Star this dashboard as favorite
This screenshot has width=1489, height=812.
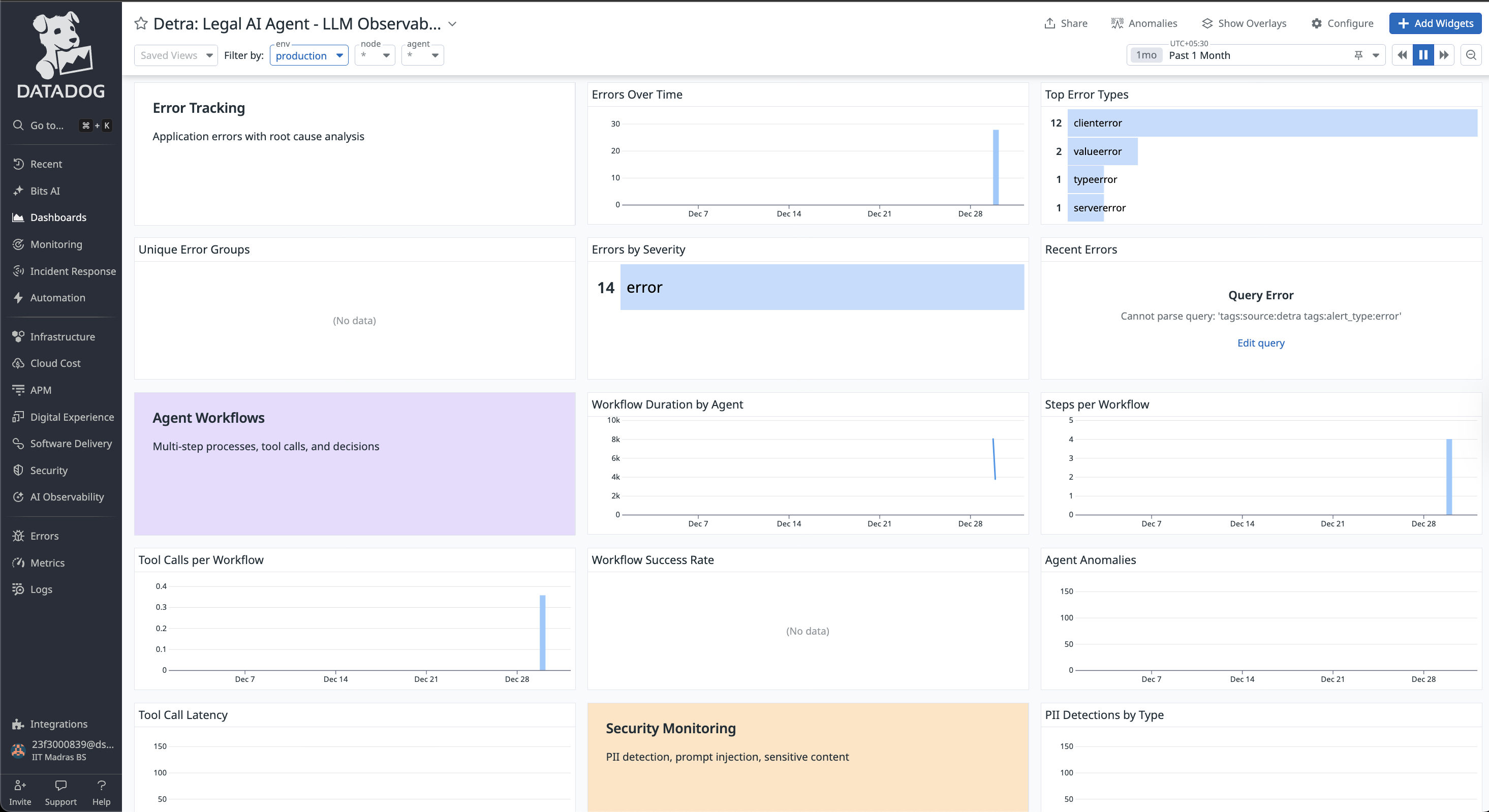pyautogui.click(x=140, y=24)
